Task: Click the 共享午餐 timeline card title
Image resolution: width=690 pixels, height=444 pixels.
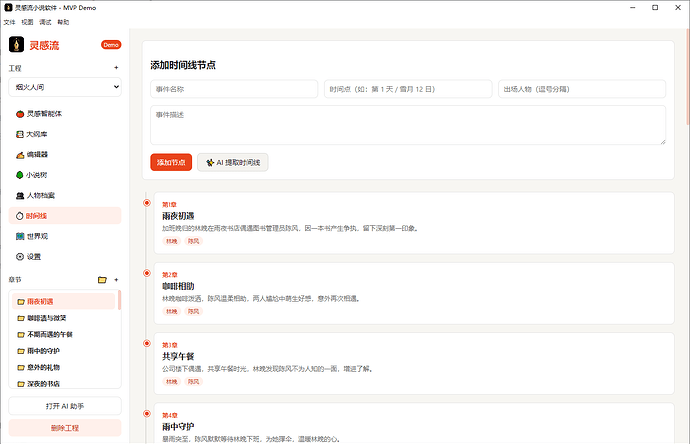Action: click(178, 356)
